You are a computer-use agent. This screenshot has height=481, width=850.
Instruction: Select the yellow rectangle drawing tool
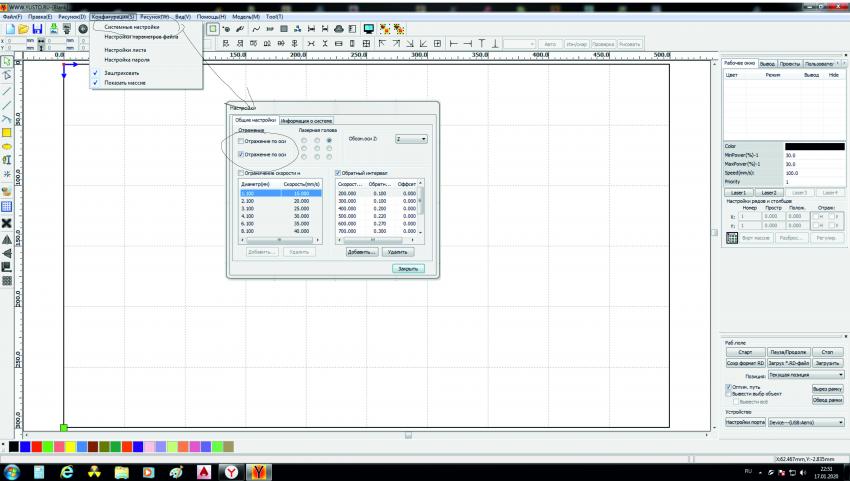7,132
